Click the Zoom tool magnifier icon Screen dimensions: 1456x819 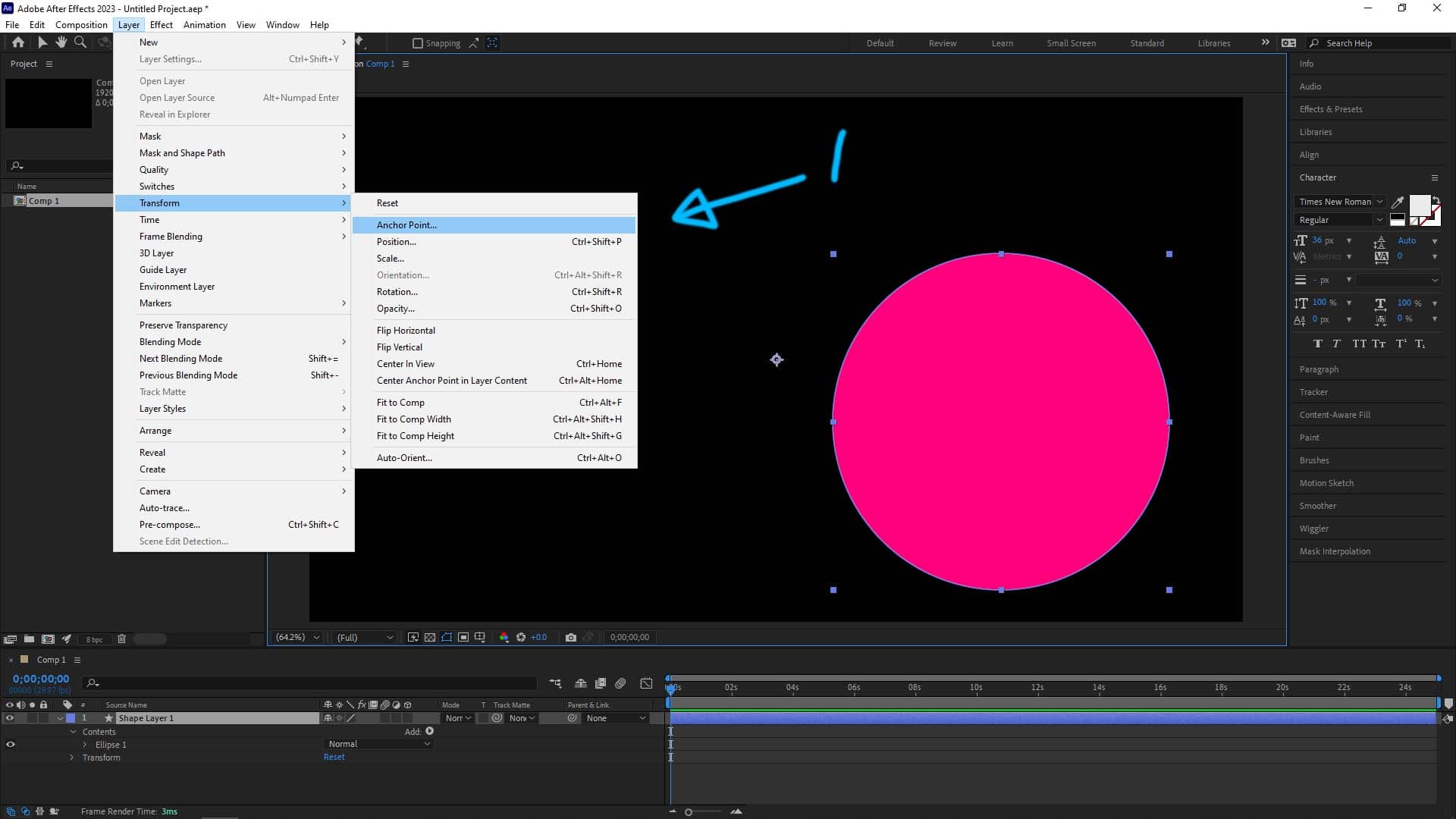coord(80,42)
